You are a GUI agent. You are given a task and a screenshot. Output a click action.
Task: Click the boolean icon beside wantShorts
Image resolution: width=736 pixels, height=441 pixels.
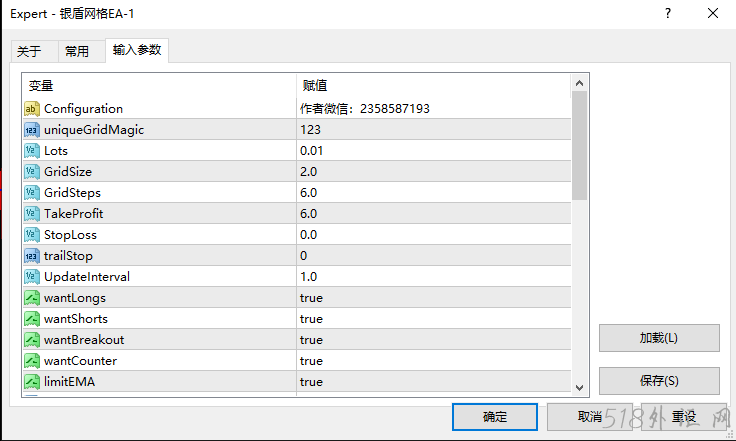31,319
